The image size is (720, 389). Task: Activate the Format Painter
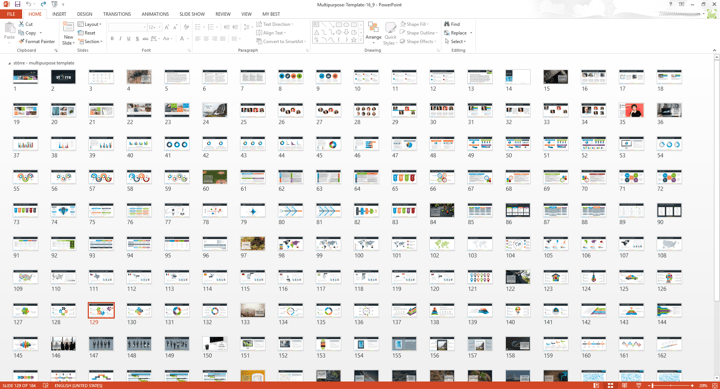pyautogui.click(x=37, y=41)
